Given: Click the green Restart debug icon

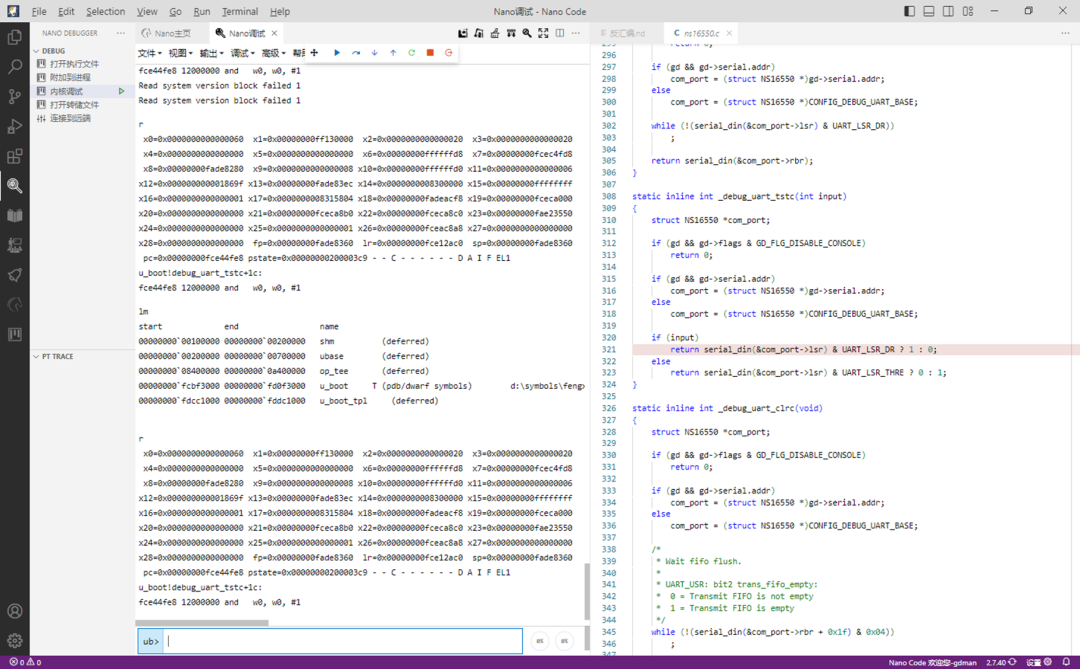Looking at the screenshot, I should tap(411, 53).
